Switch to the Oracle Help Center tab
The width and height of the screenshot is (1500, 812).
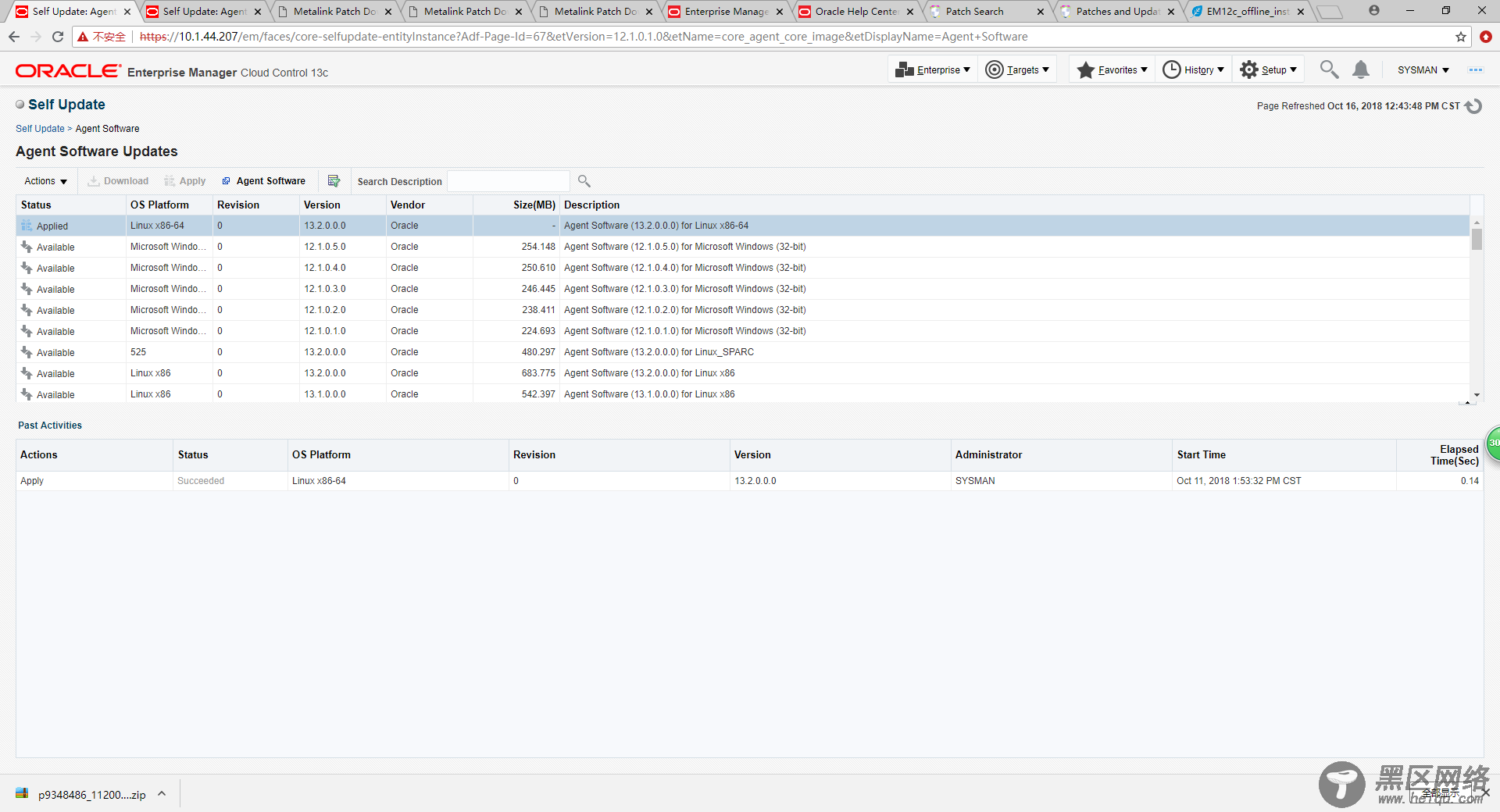click(855, 12)
